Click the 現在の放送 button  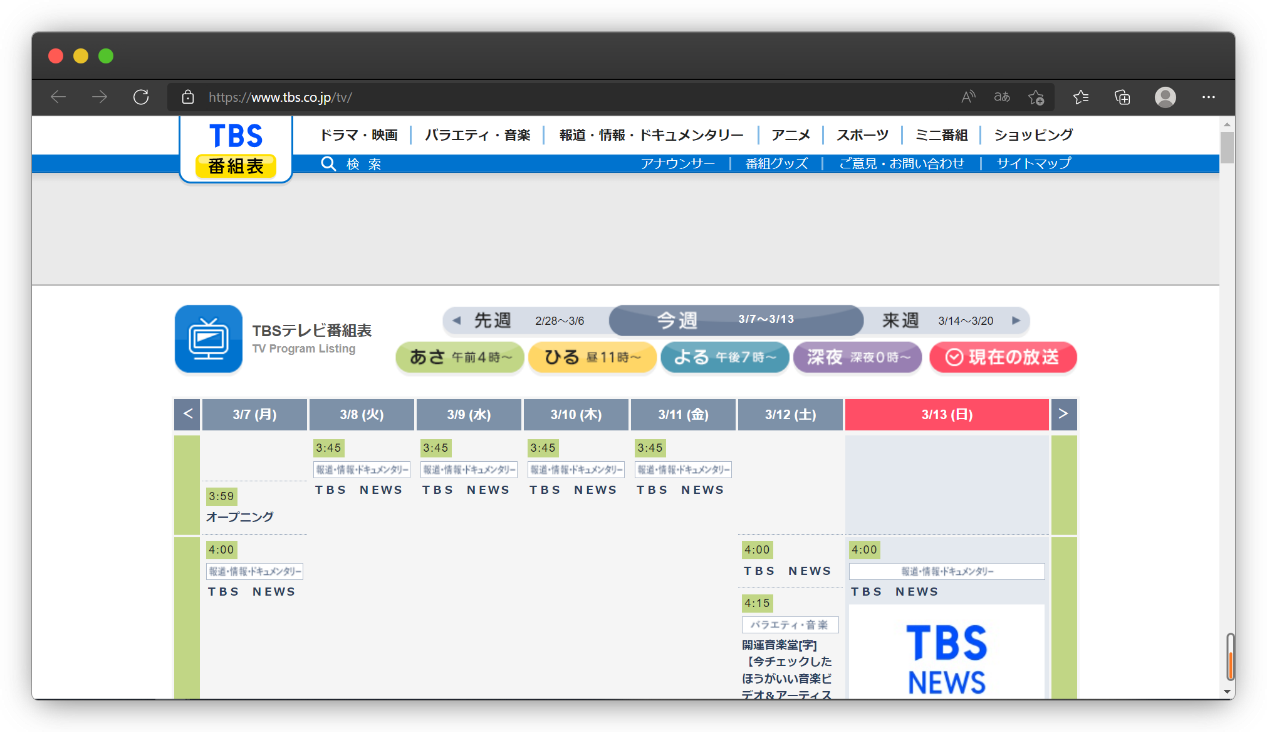[1003, 357]
